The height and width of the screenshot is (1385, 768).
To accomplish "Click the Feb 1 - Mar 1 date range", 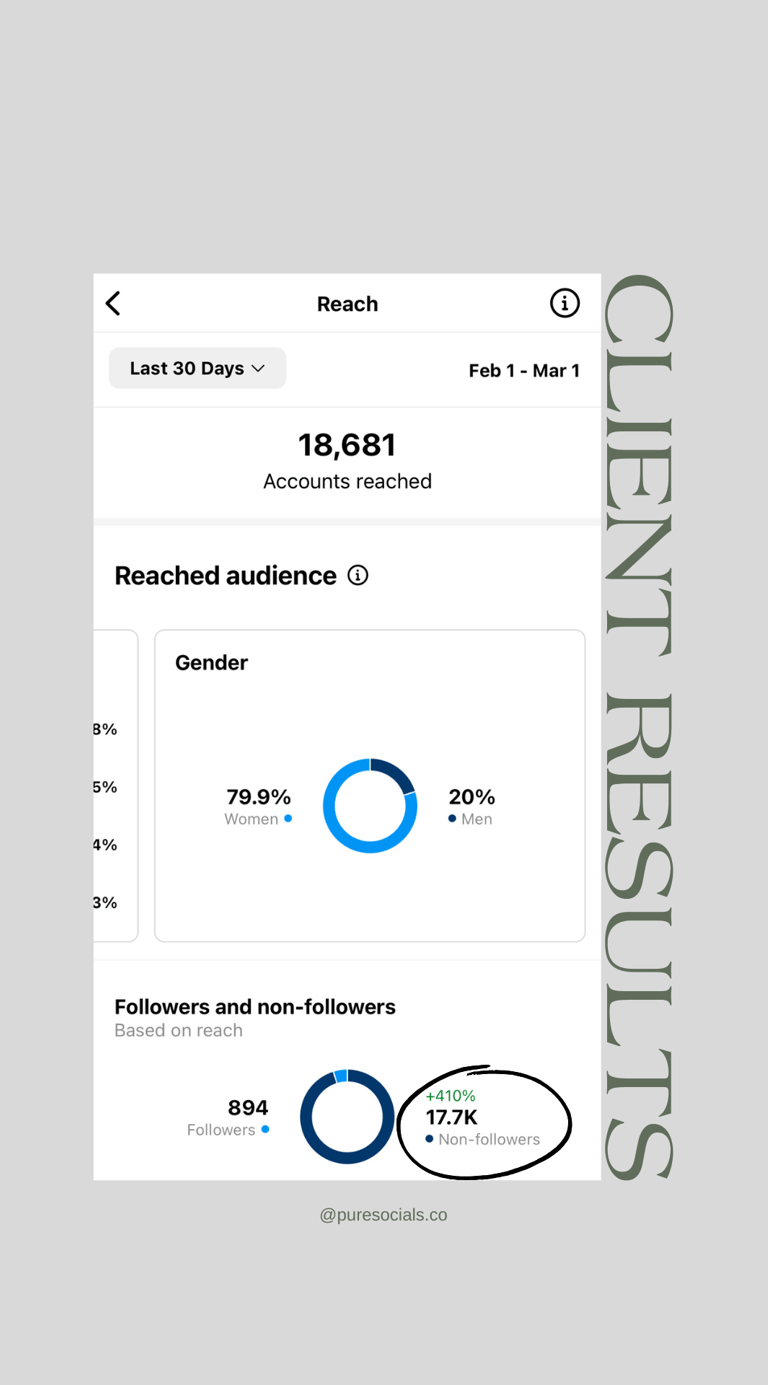I will click(524, 370).
